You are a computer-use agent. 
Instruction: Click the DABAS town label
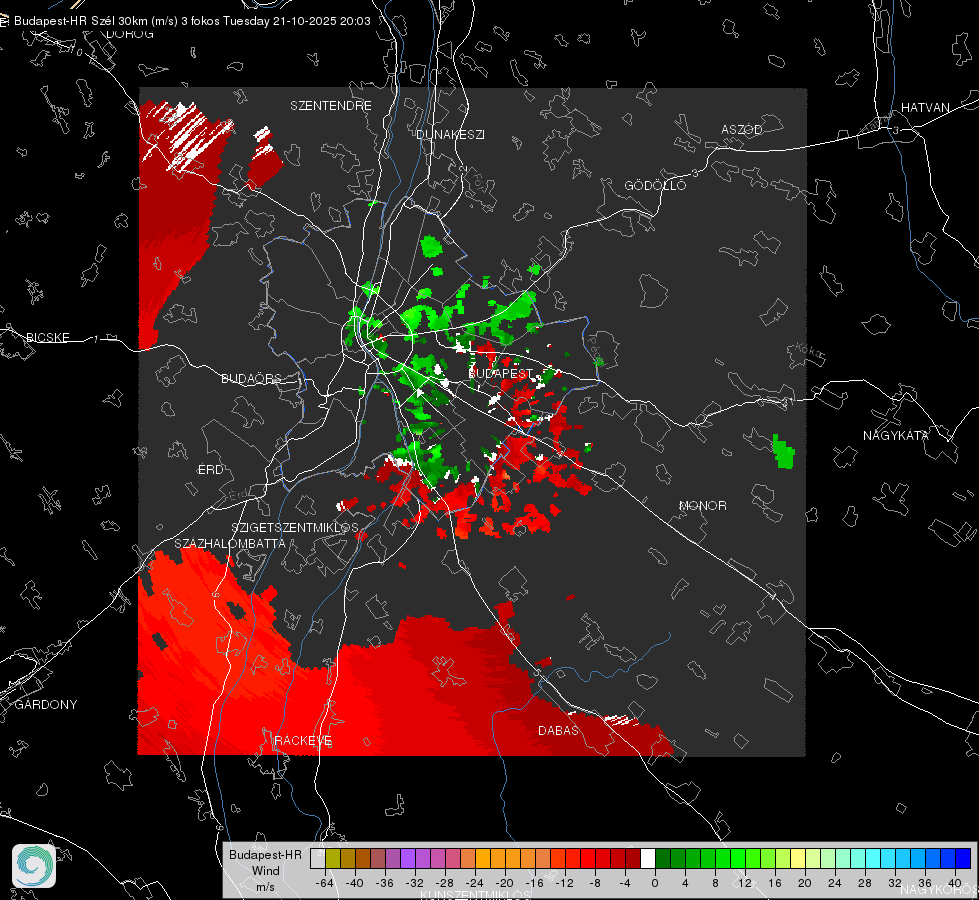click(558, 730)
